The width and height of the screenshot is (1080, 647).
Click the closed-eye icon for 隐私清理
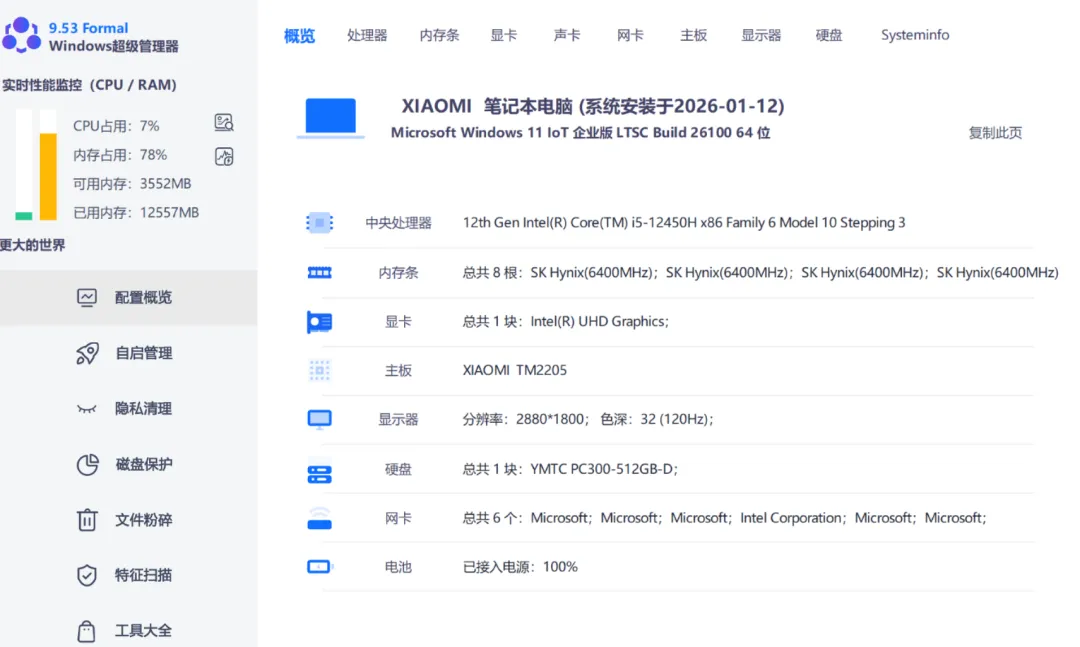click(x=87, y=409)
